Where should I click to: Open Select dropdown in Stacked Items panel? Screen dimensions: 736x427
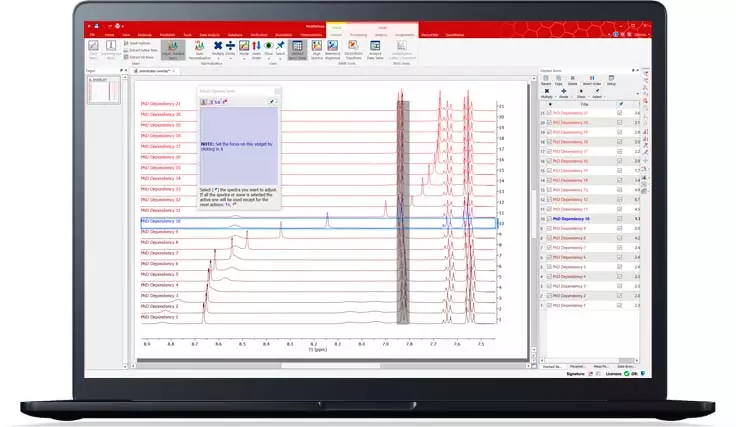(x=604, y=97)
